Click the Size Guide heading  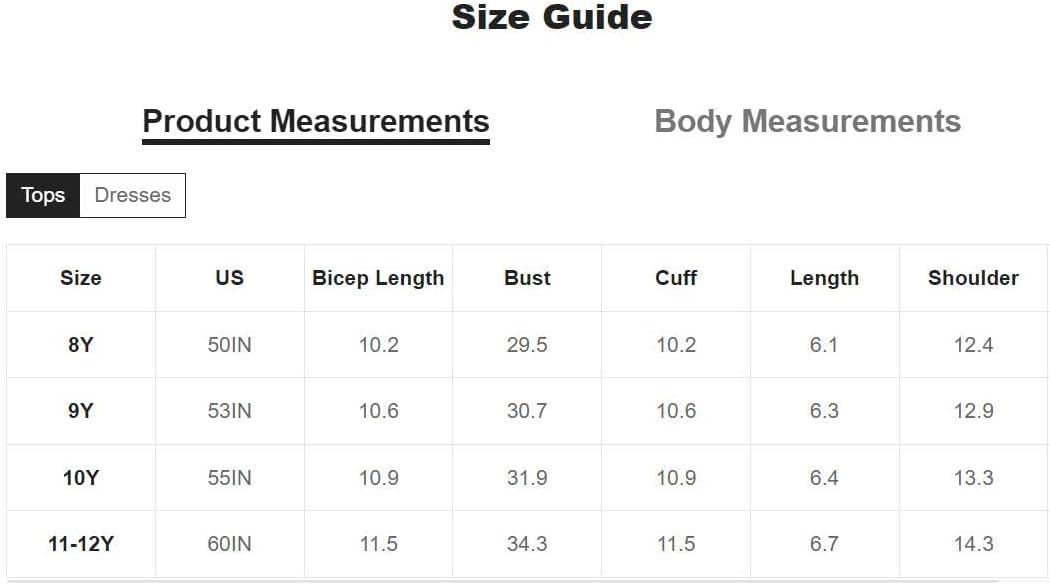point(552,17)
